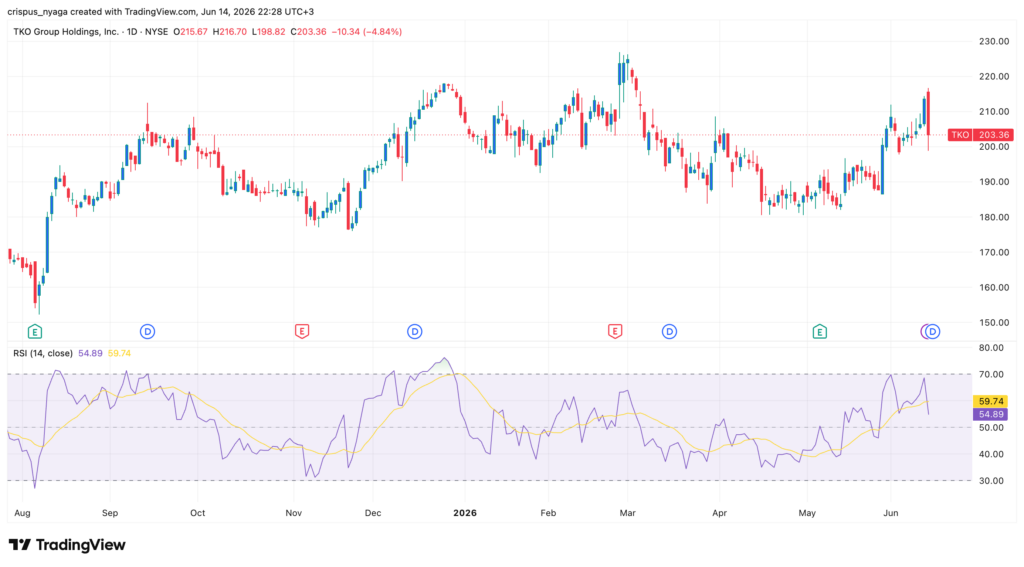Click the 180.00 price axis label
This screenshot has width=1024, height=567.
pyautogui.click(x=994, y=217)
